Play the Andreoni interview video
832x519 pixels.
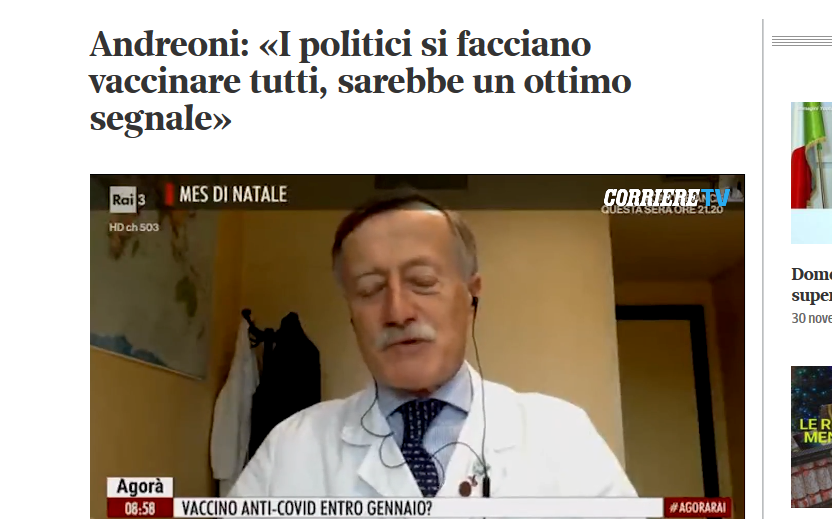click(x=417, y=347)
